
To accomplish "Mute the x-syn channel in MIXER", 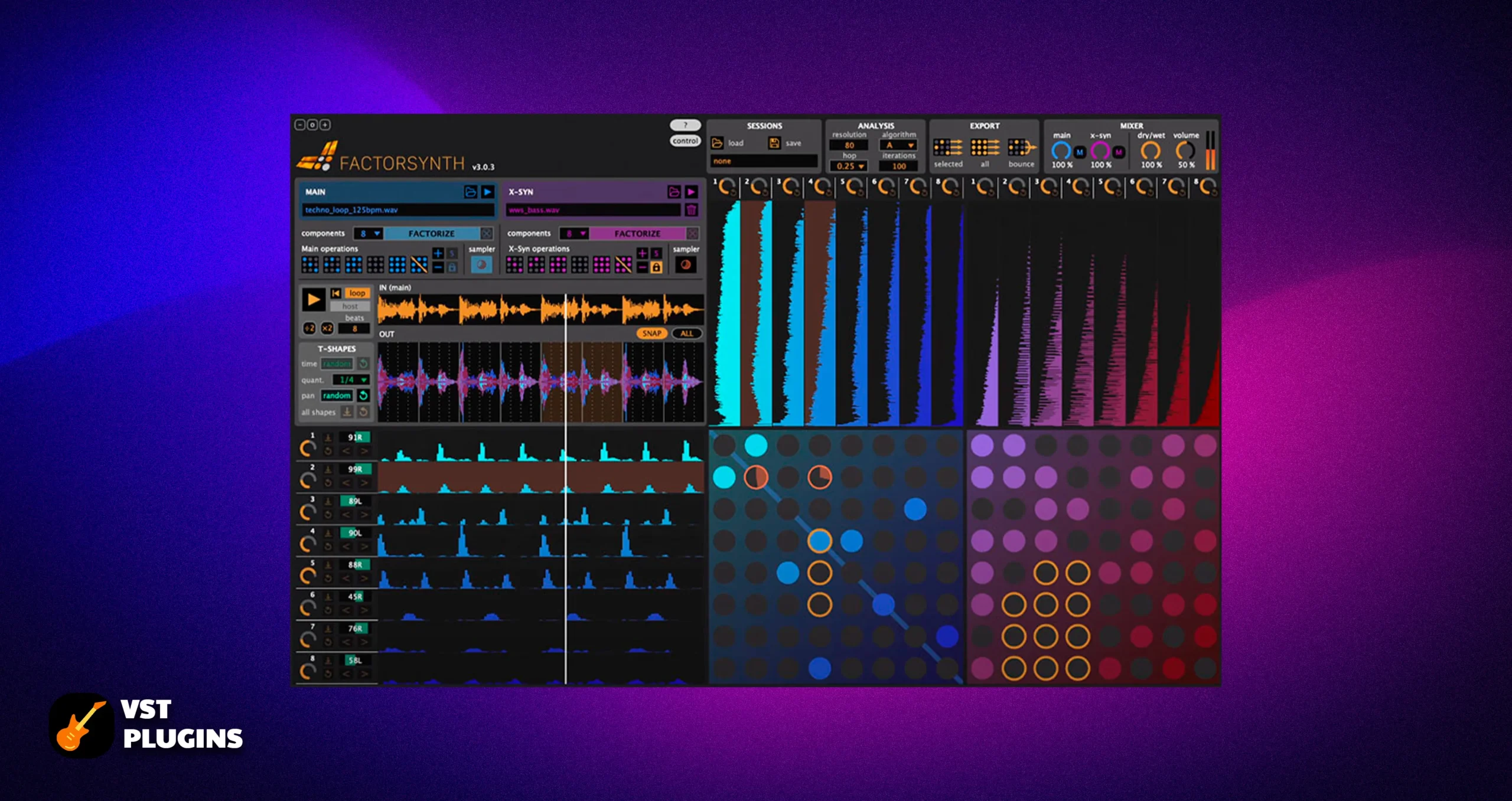I will (x=1119, y=152).
